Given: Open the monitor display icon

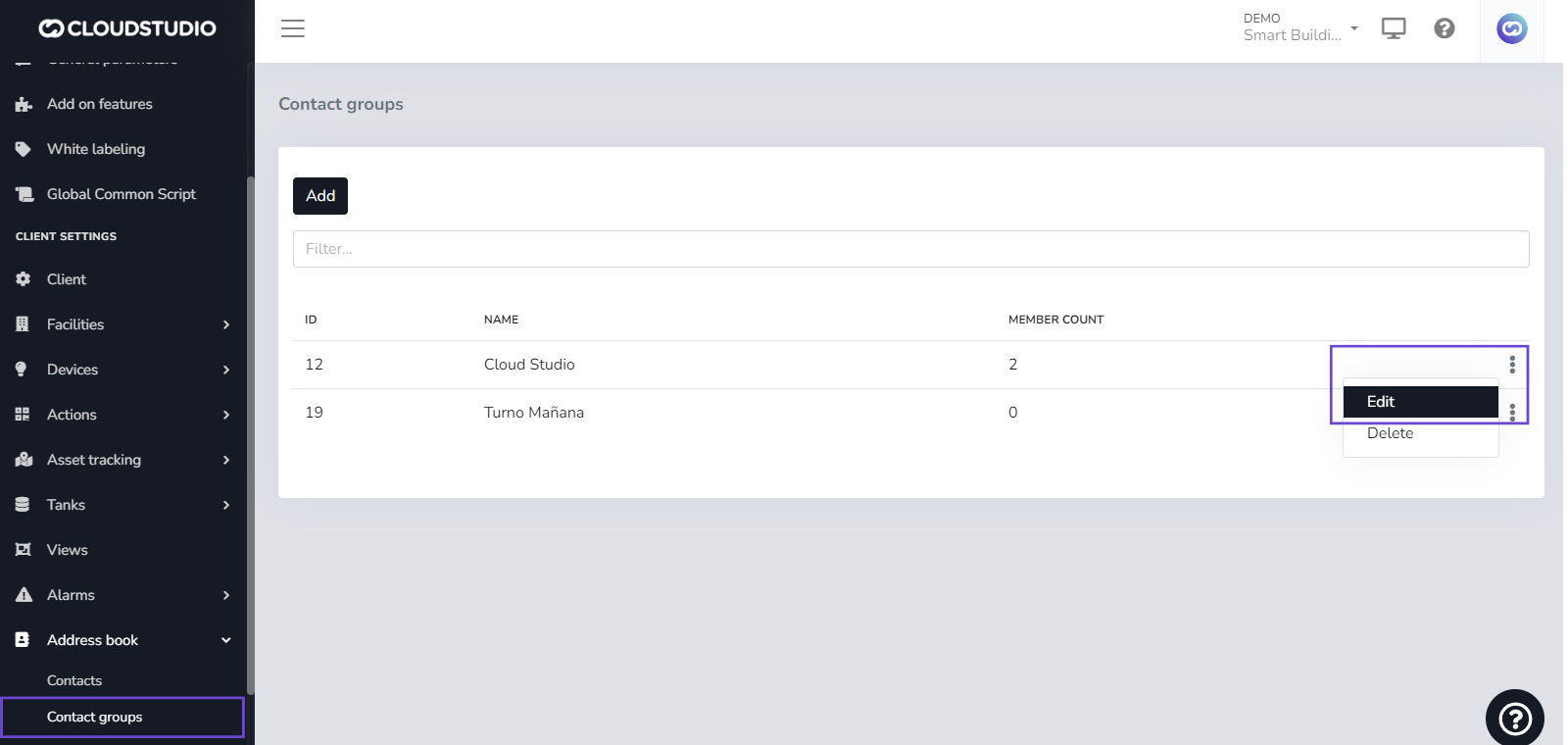Looking at the screenshot, I should coord(1393,28).
